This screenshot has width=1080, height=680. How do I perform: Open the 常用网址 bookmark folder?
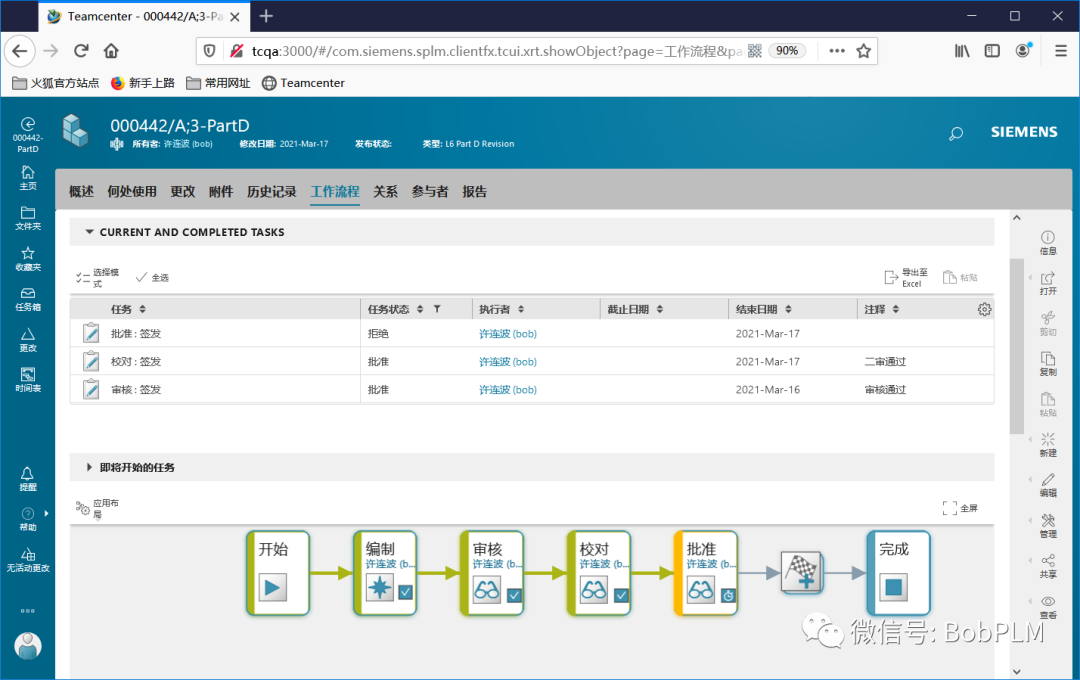pyautogui.click(x=218, y=83)
